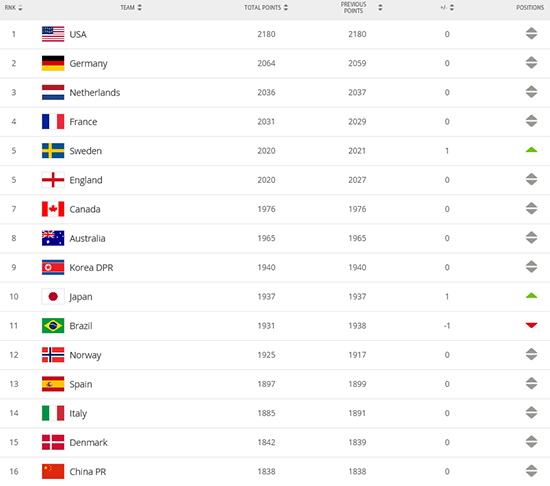Open the England team name

[x=86, y=180]
